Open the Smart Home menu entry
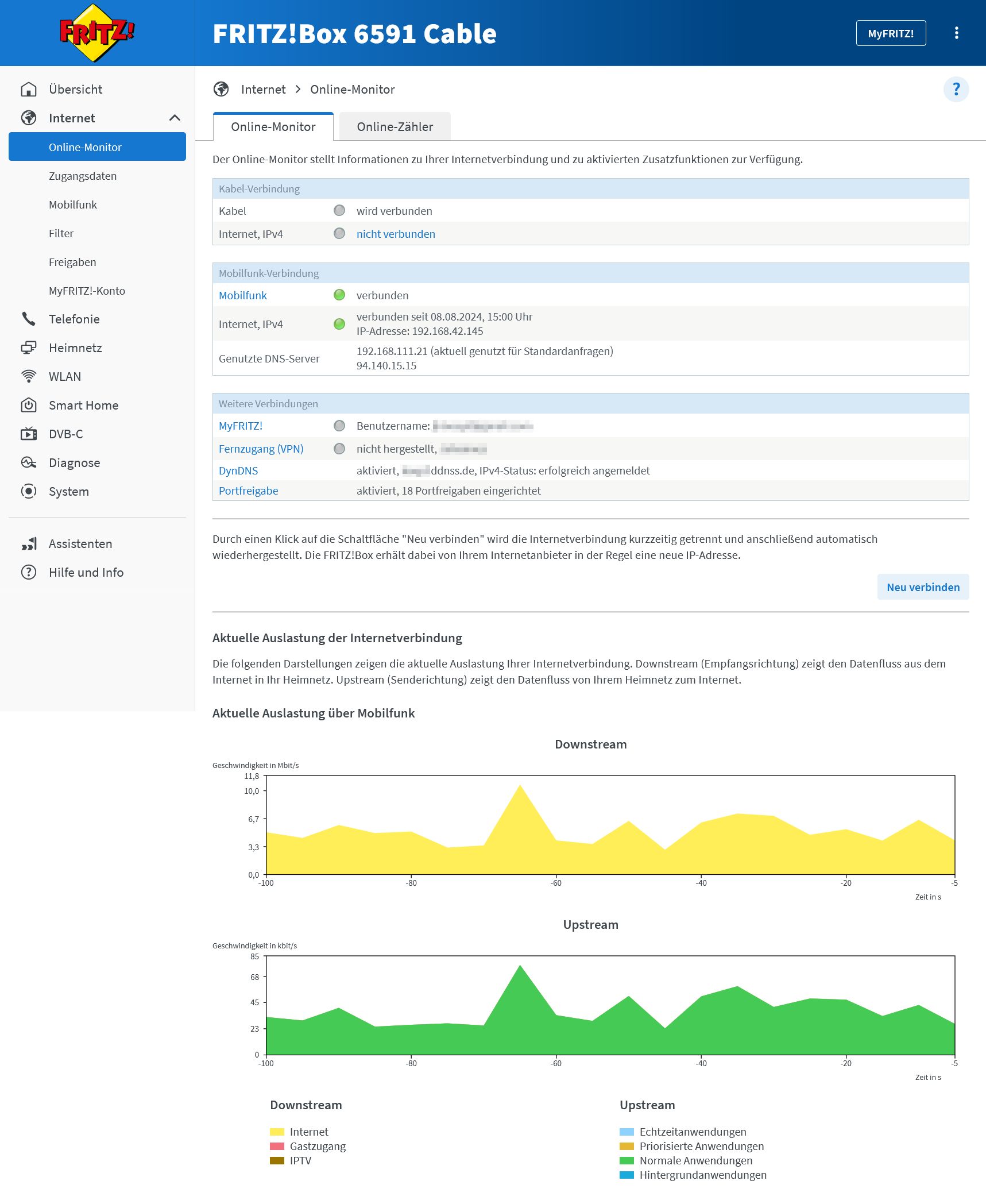This screenshot has height=1204, width=986. (83, 405)
